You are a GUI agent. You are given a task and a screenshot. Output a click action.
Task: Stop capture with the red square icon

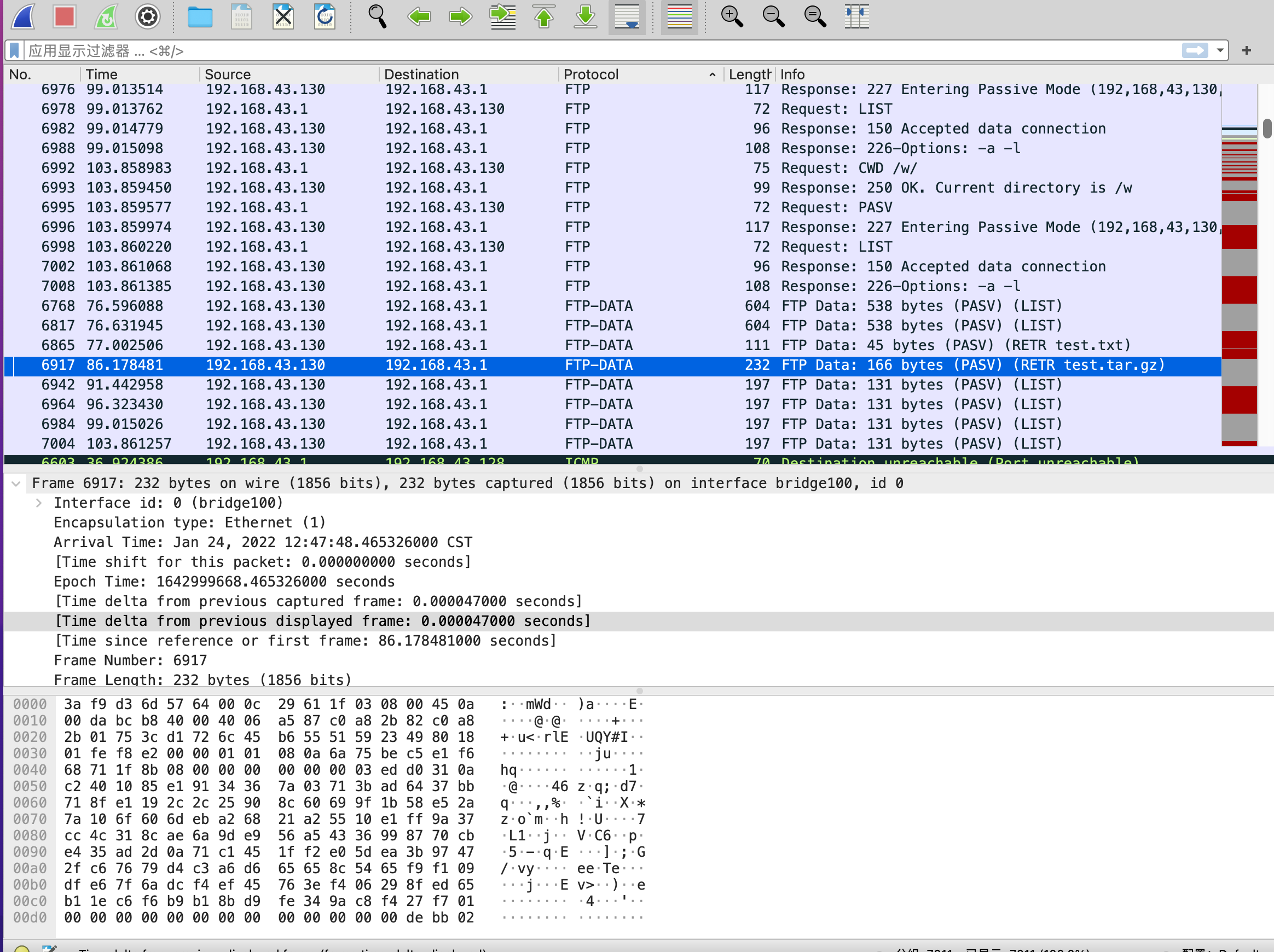[64, 16]
